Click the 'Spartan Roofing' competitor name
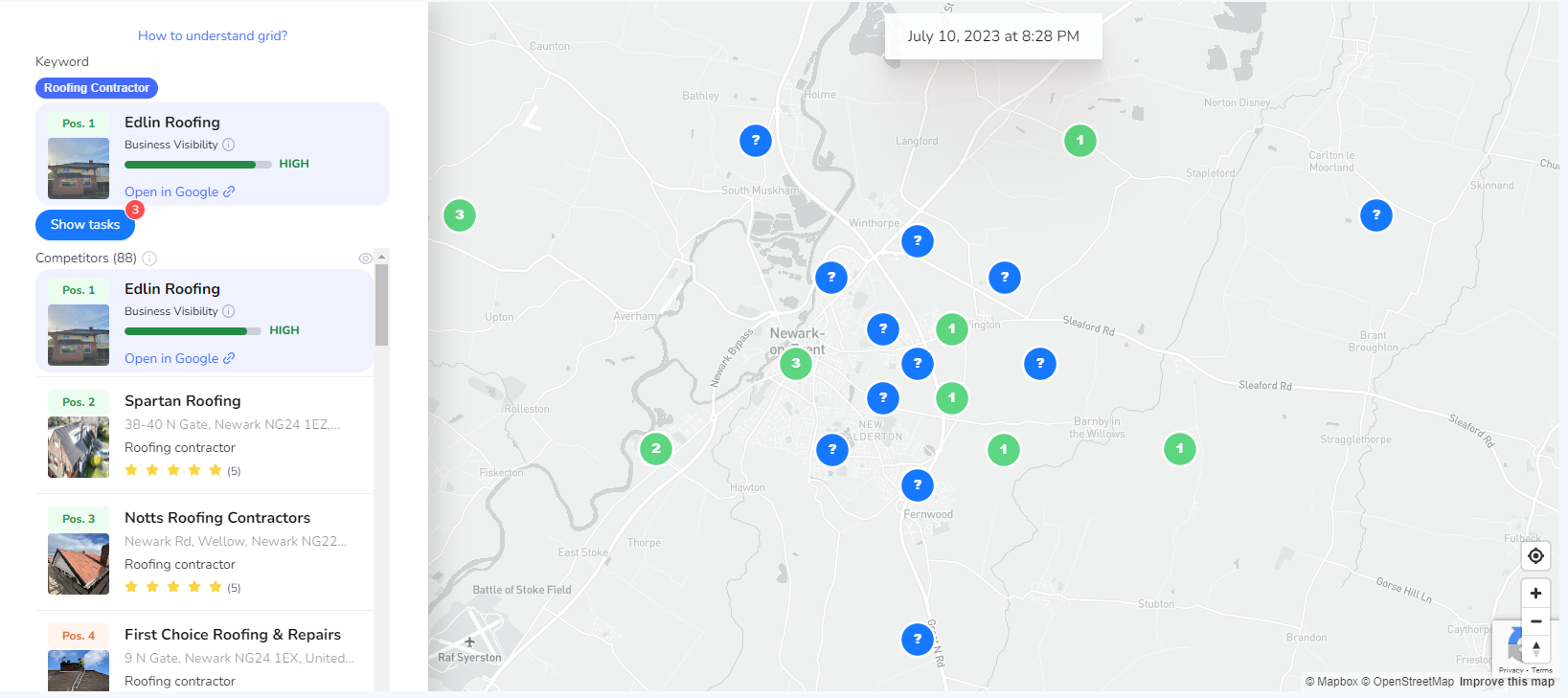Screen dimensions: 1568x698 [183, 401]
